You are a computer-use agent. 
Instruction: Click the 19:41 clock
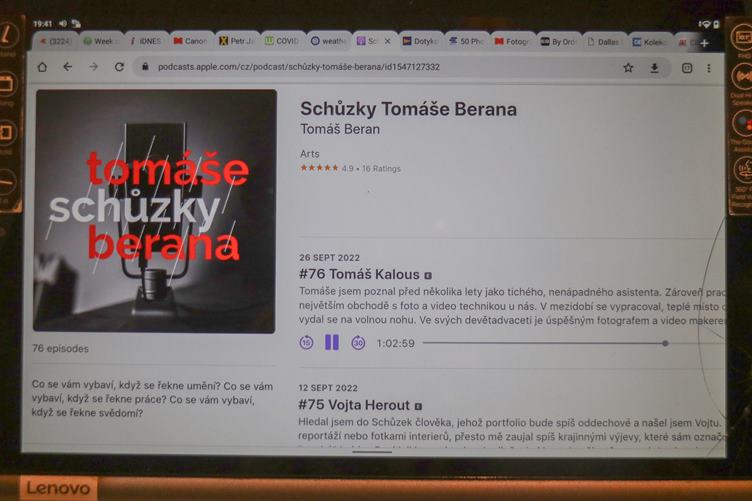[x=43, y=23]
